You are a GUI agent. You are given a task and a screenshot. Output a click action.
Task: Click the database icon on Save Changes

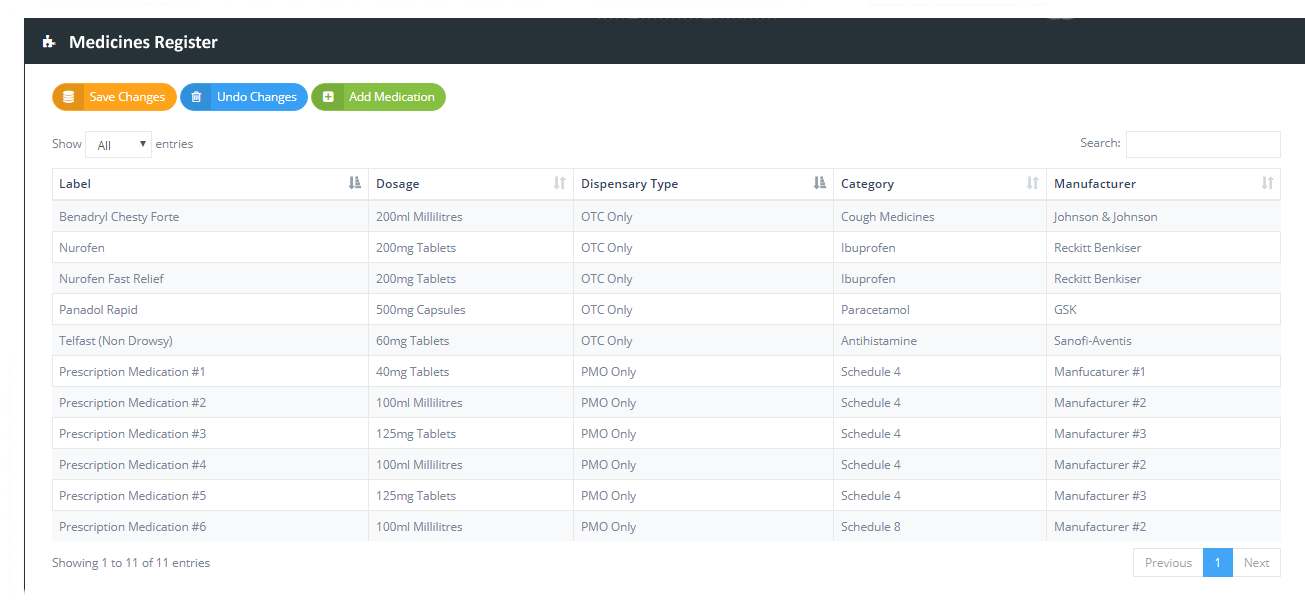(68, 97)
